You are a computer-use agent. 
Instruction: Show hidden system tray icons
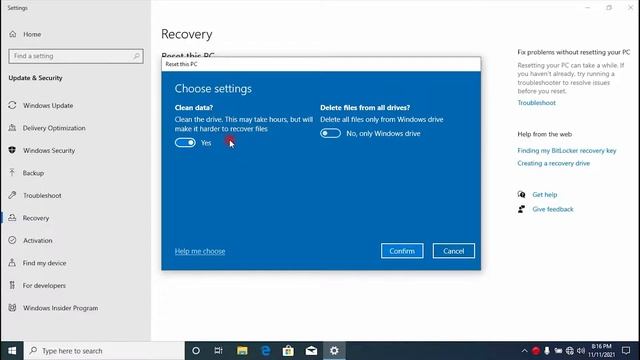point(524,351)
